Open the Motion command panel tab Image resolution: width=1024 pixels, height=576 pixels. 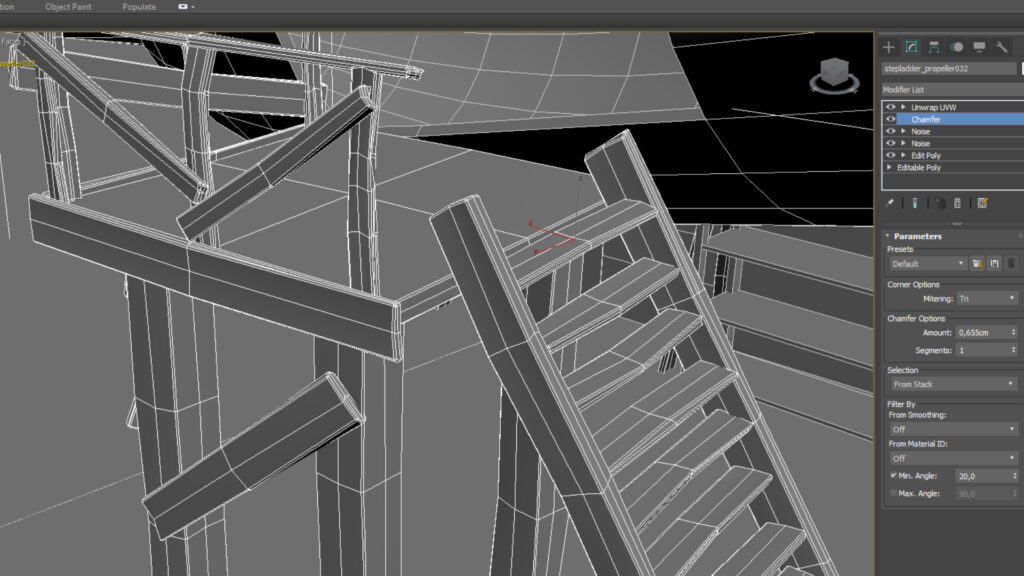pyautogui.click(x=957, y=47)
